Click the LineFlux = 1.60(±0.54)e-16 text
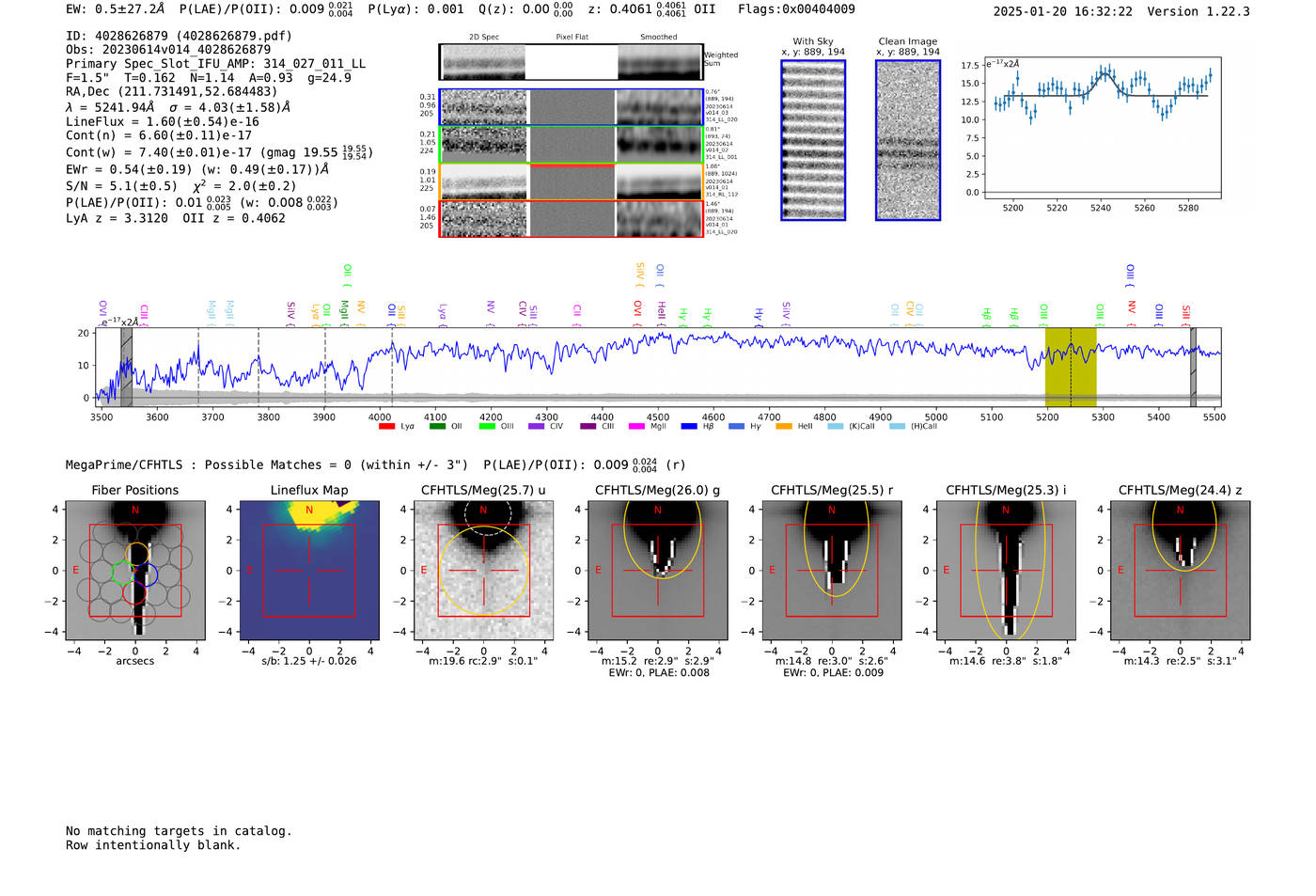 coord(163,121)
